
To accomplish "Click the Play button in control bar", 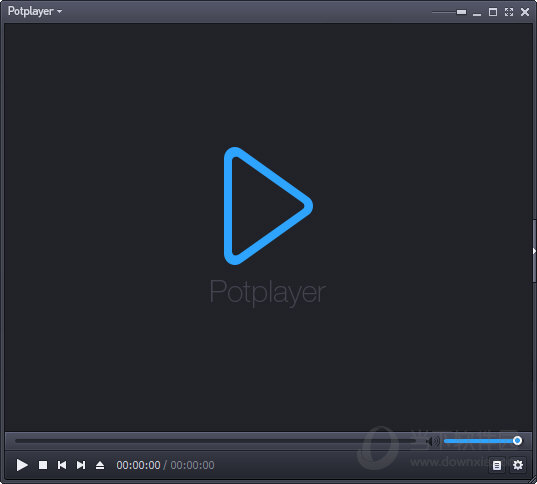I will pos(22,465).
